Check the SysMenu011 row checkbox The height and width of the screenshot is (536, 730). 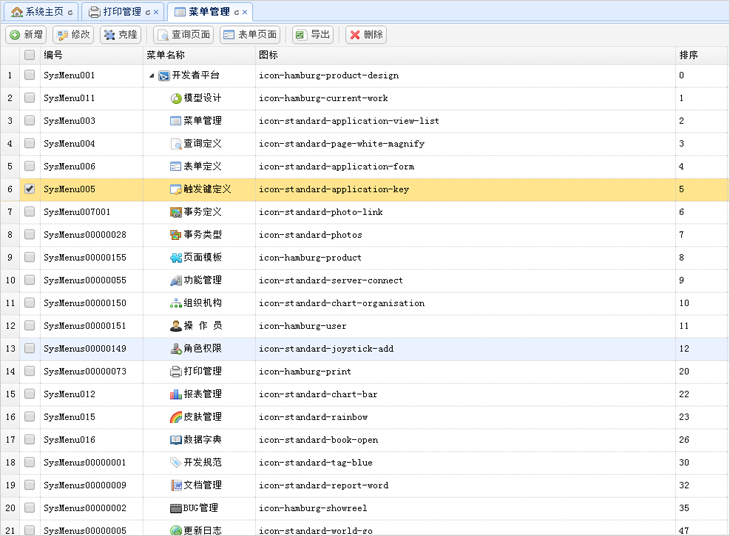click(x=29, y=97)
